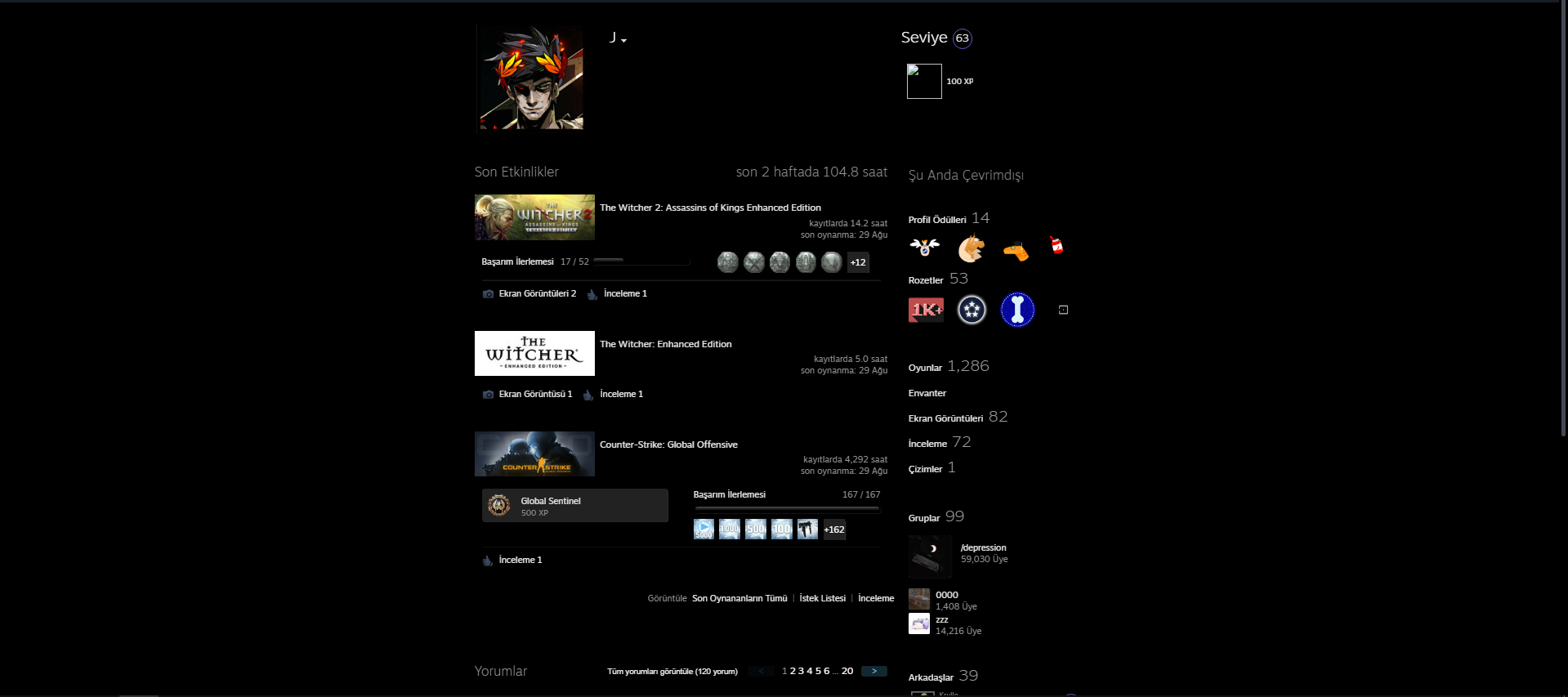Open the 0000 group link

click(947, 595)
